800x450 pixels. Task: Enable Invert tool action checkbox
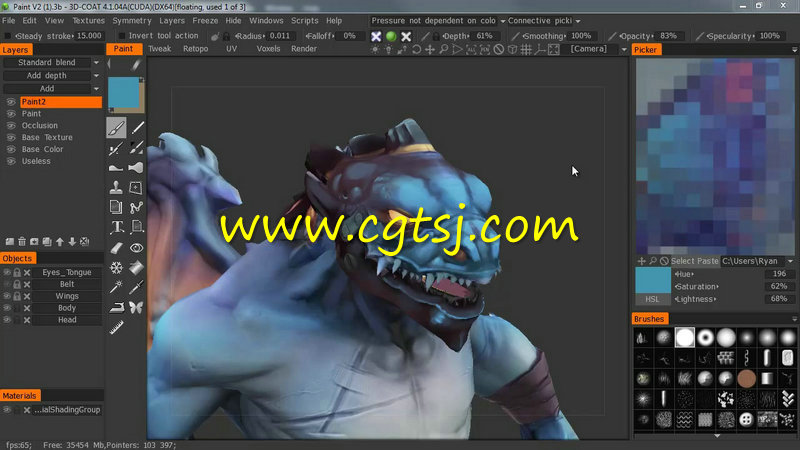[x=121, y=36]
